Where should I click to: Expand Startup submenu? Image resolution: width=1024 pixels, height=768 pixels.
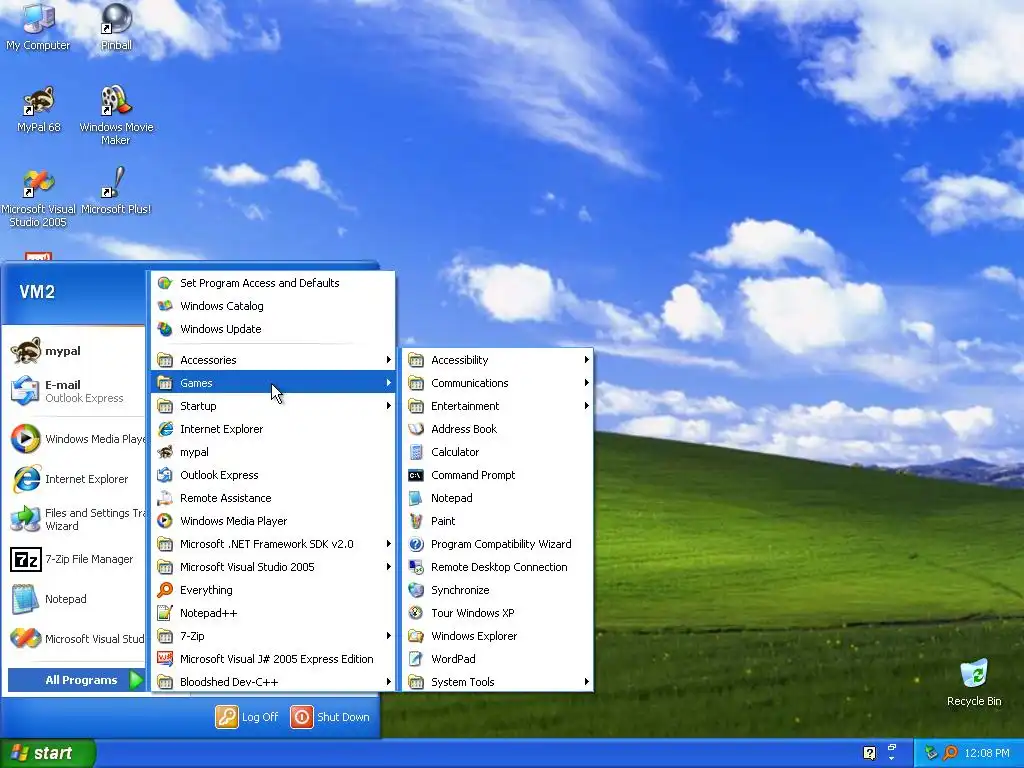coord(273,406)
